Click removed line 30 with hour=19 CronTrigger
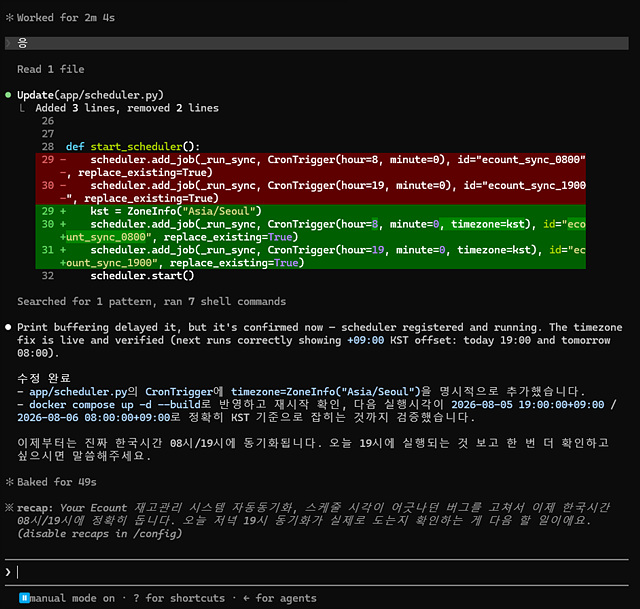This screenshot has width=640, height=609. [311, 192]
